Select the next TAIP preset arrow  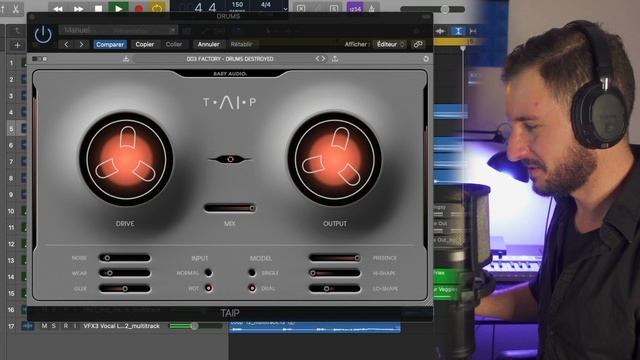[x=323, y=59]
